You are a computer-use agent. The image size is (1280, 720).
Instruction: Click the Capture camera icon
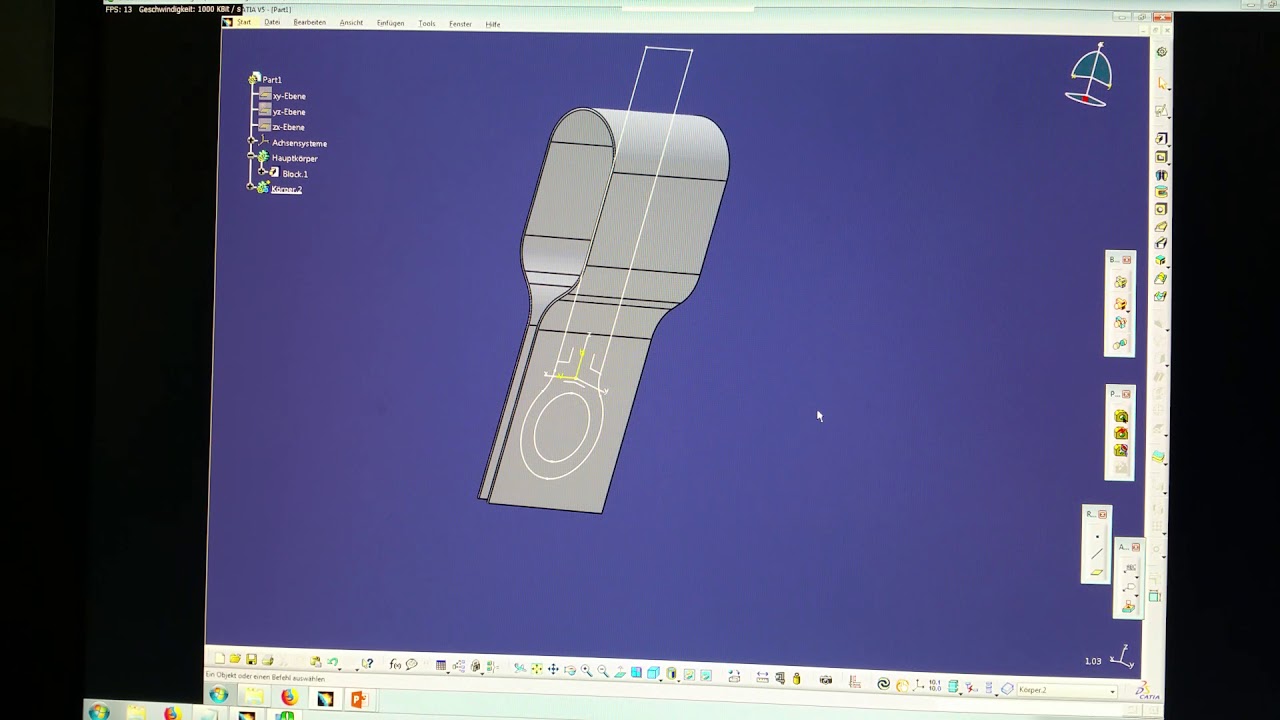click(x=825, y=679)
